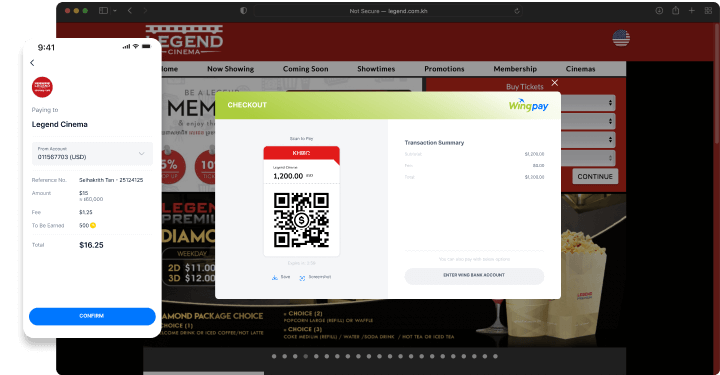Close the Buy Tickets overlay with X
720x375 pixels.
[555, 83]
